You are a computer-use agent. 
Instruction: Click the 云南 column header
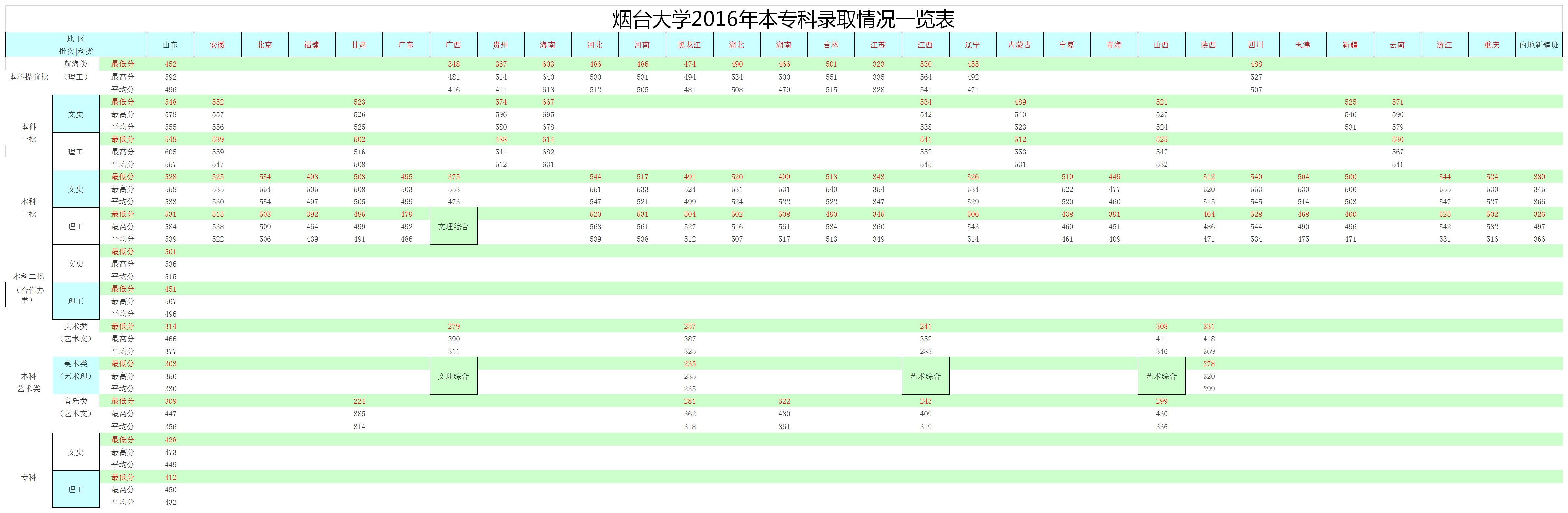tap(1397, 45)
